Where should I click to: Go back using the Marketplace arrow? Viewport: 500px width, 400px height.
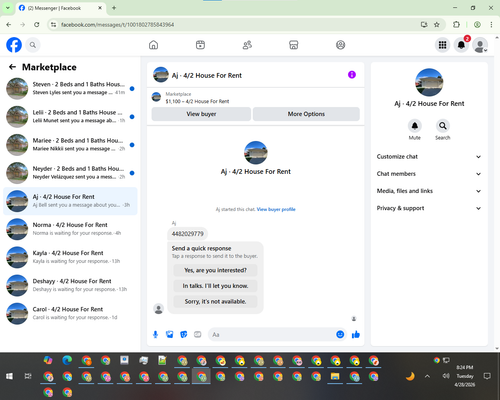(x=12, y=67)
